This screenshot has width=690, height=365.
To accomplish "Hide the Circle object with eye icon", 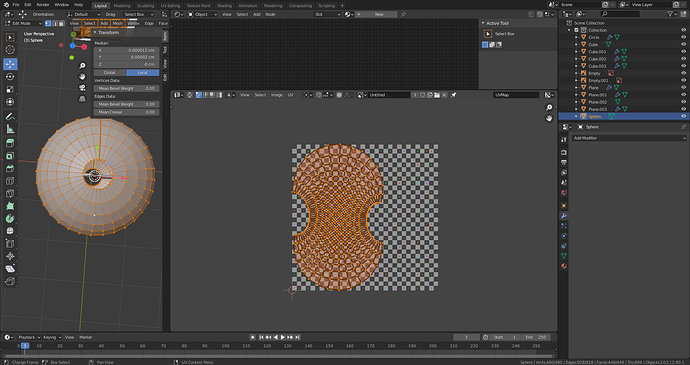I will pyautogui.click(x=683, y=37).
